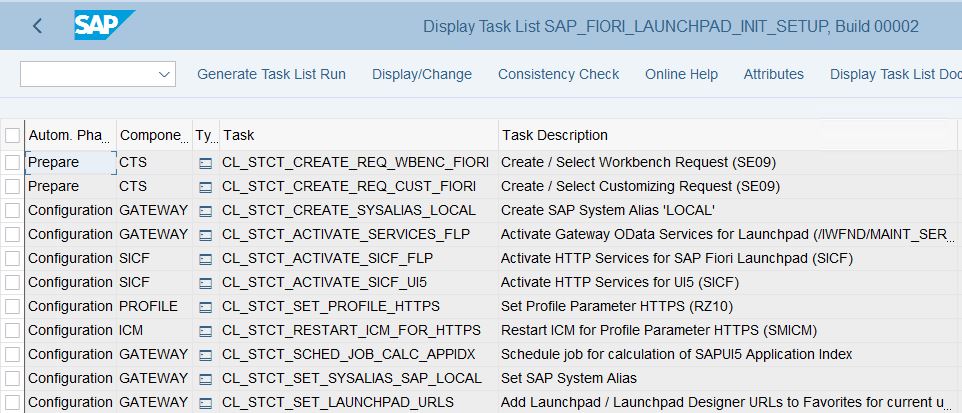Click type icon for CL_STCT_CREATE_REQ_WBENC_FIORI
Screen dimensions: 962x413
[206, 163]
